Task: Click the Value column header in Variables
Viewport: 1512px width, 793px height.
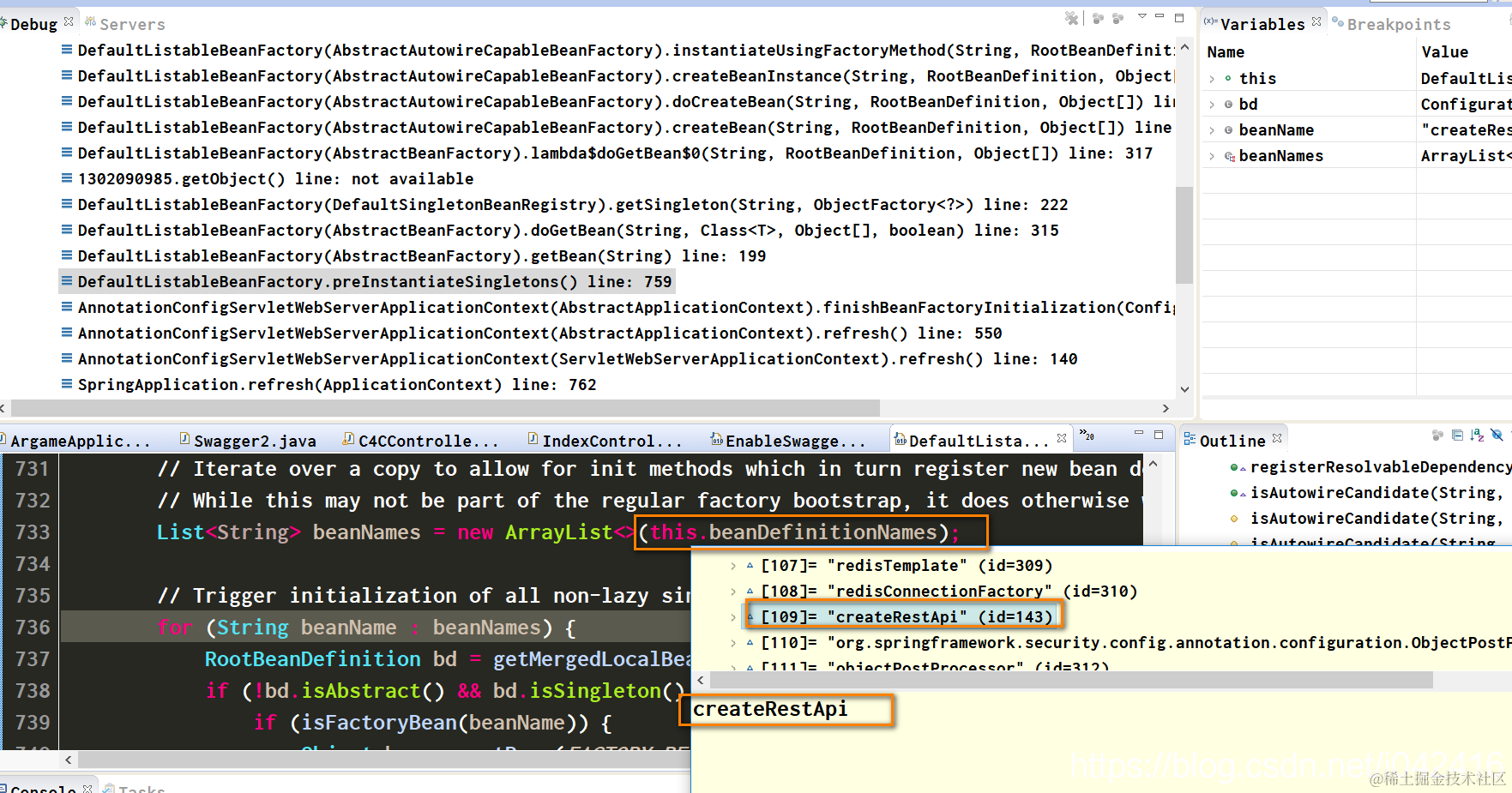Action: 1444,52
